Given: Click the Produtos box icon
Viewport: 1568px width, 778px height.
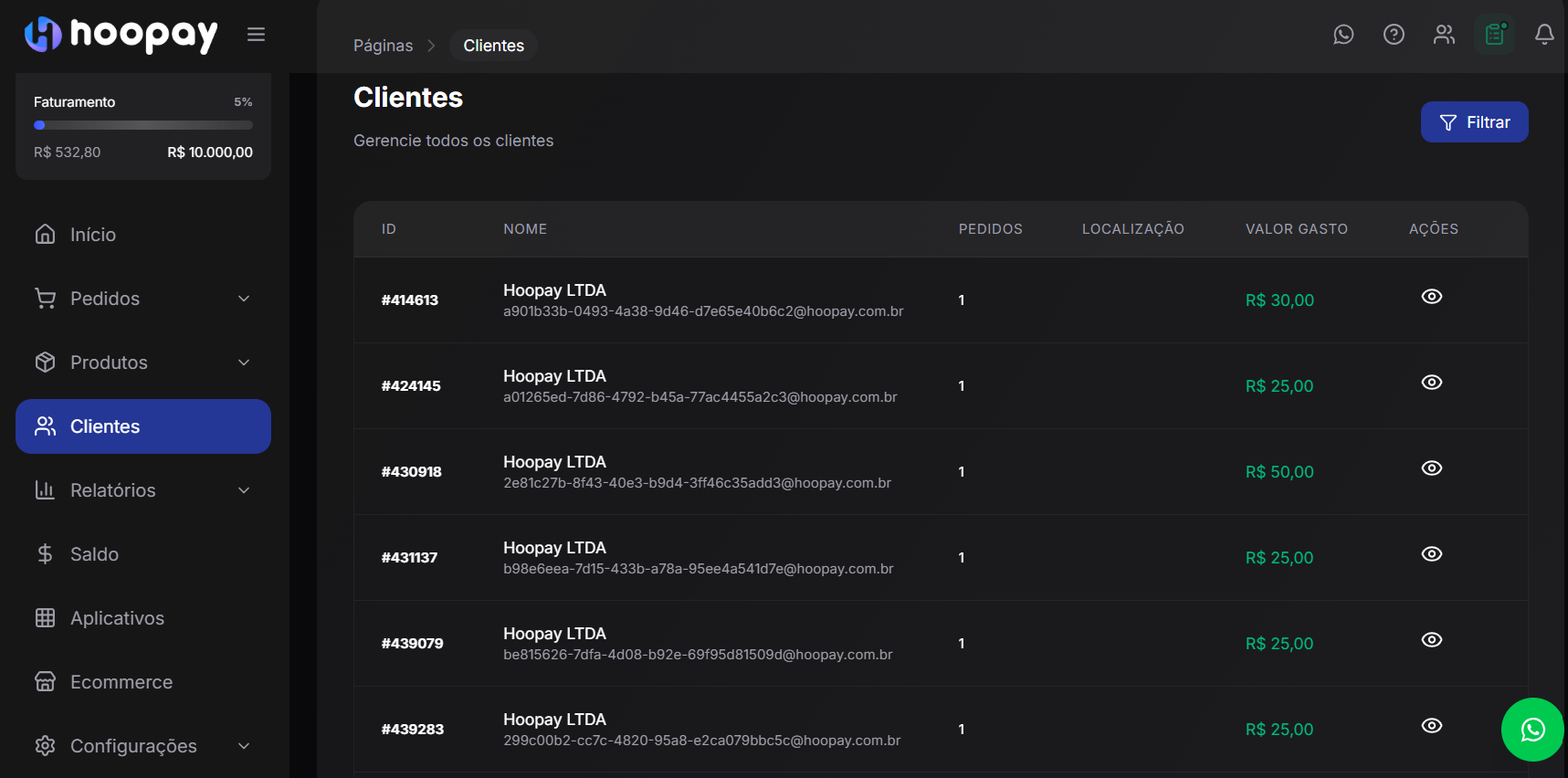Looking at the screenshot, I should pyautogui.click(x=45, y=363).
